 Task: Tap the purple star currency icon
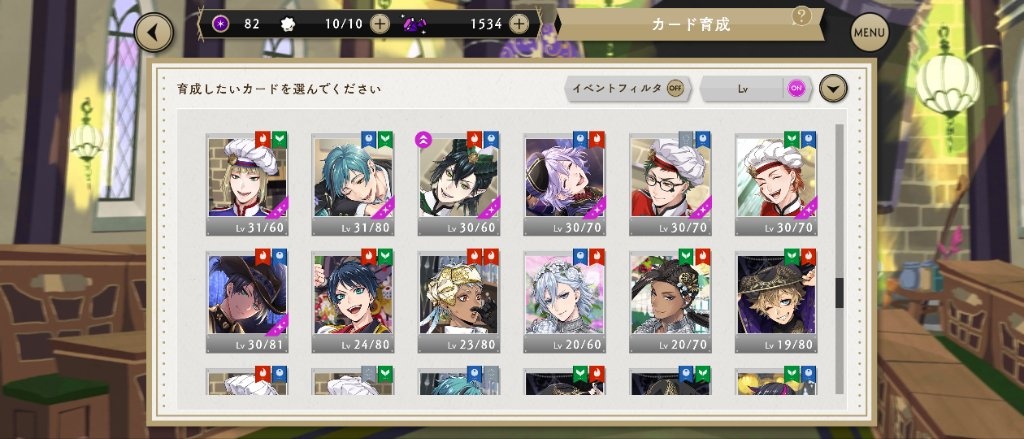click(222, 24)
